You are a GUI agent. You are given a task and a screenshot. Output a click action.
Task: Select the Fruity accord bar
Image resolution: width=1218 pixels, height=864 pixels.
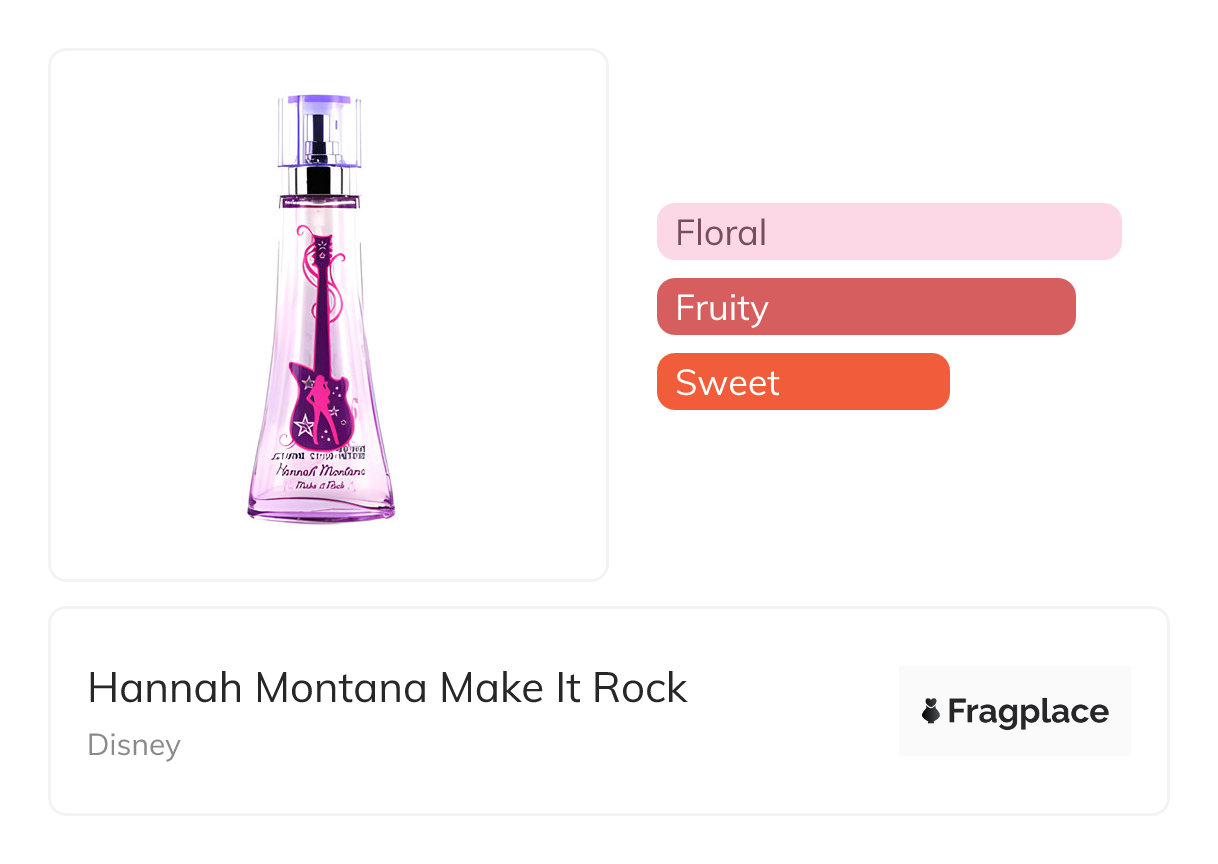coord(865,307)
